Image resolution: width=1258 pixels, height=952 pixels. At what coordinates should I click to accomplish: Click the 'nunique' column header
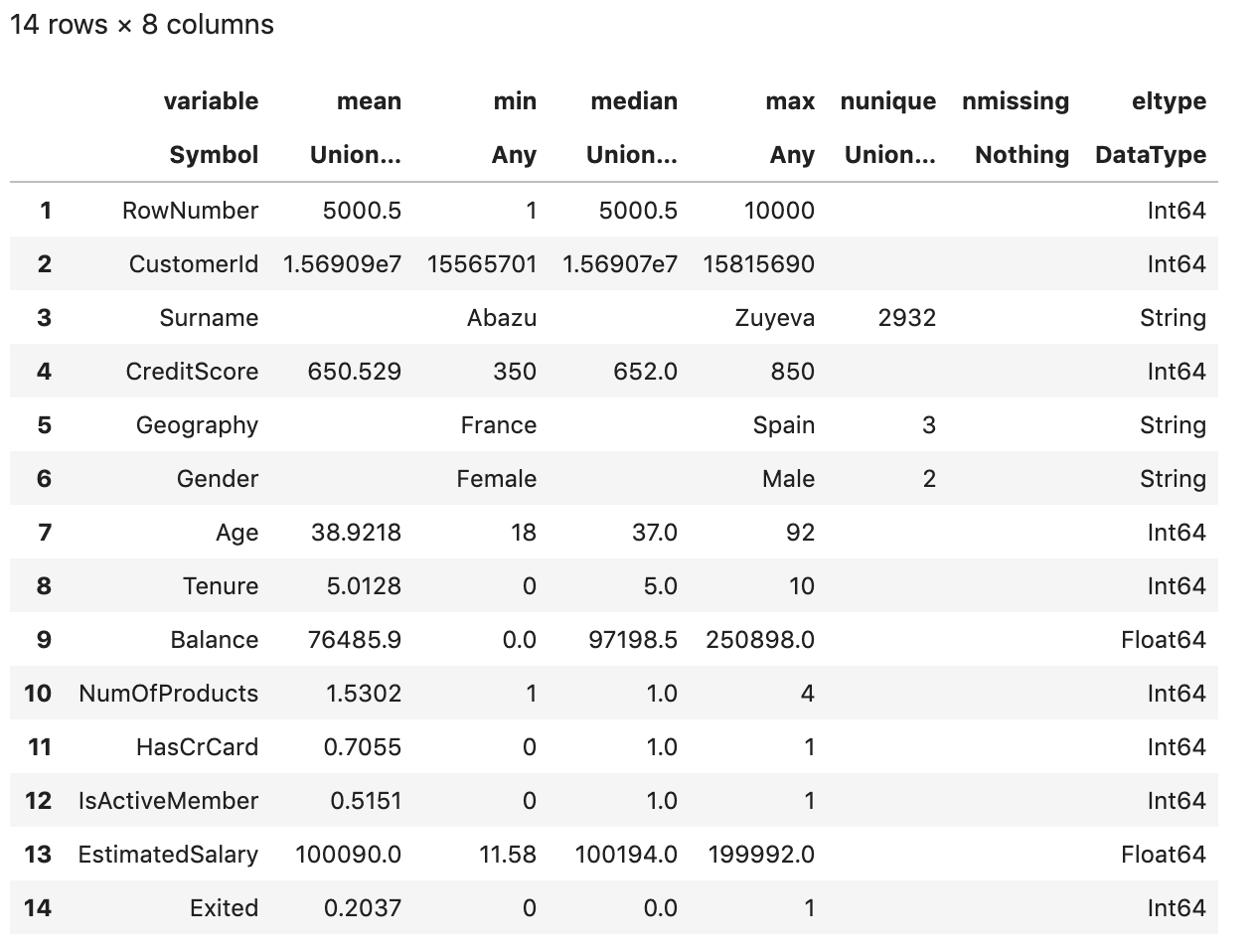887,101
